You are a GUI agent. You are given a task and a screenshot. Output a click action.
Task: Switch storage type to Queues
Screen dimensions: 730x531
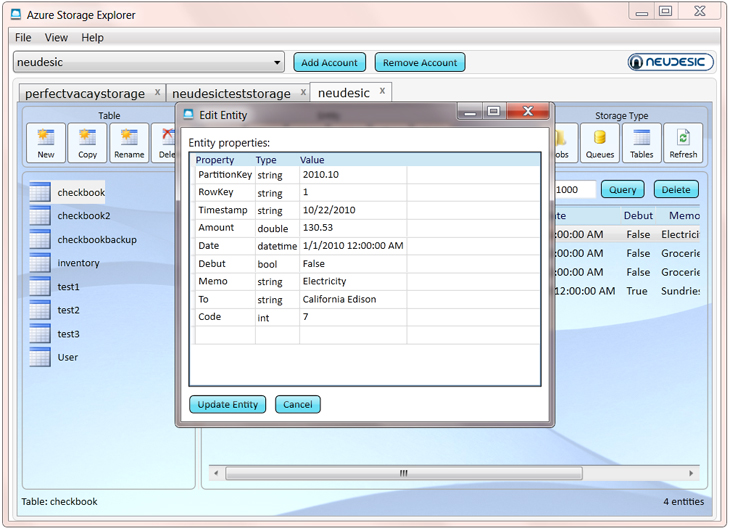point(600,142)
